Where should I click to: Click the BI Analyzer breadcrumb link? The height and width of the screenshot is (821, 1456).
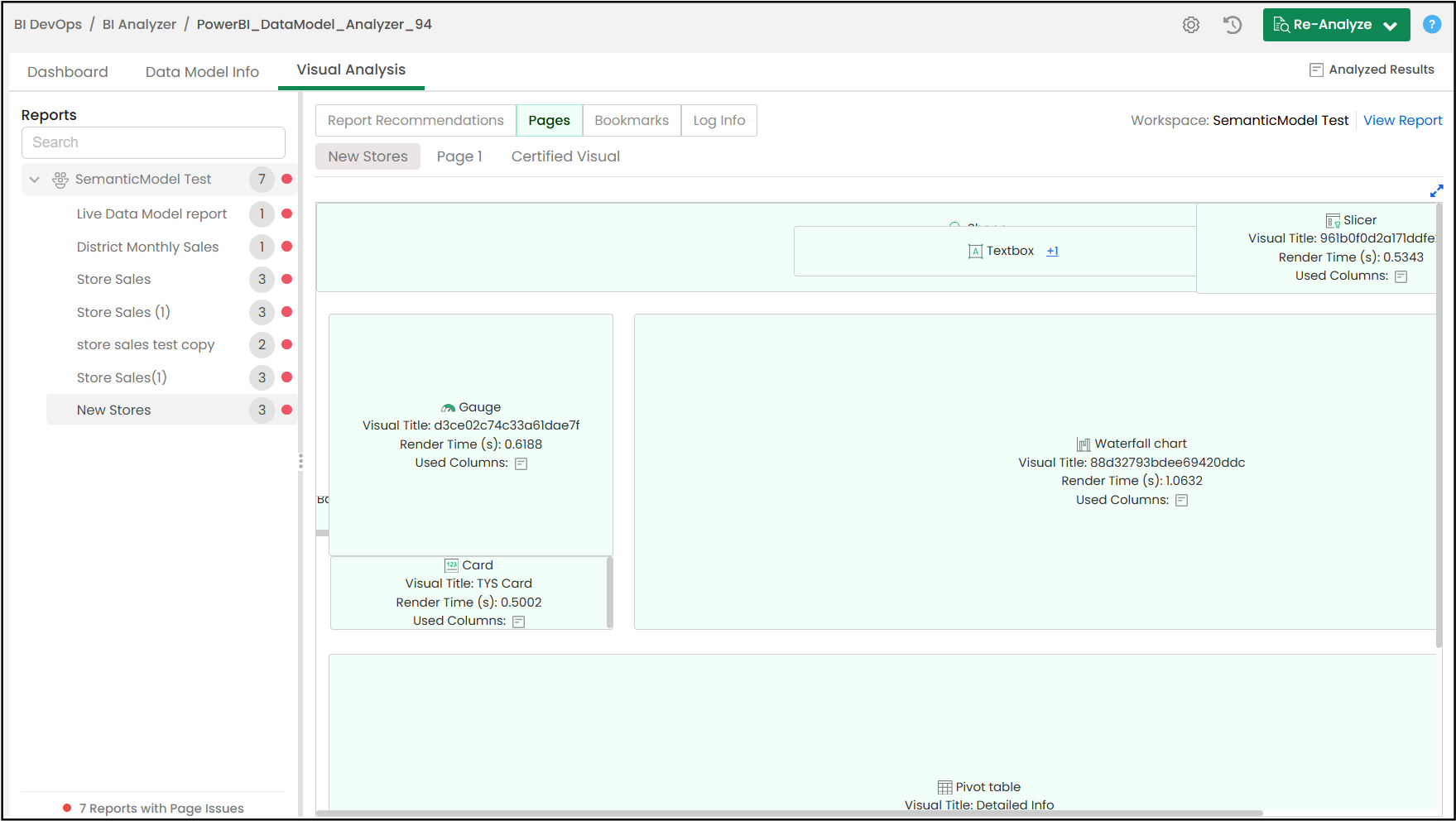pos(139,25)
